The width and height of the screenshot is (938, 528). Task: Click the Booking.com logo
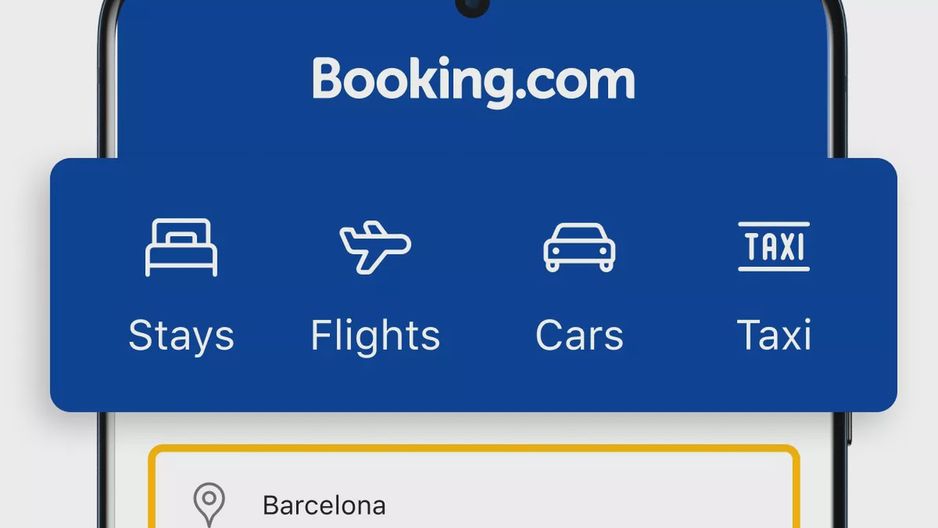click(473, 82)
